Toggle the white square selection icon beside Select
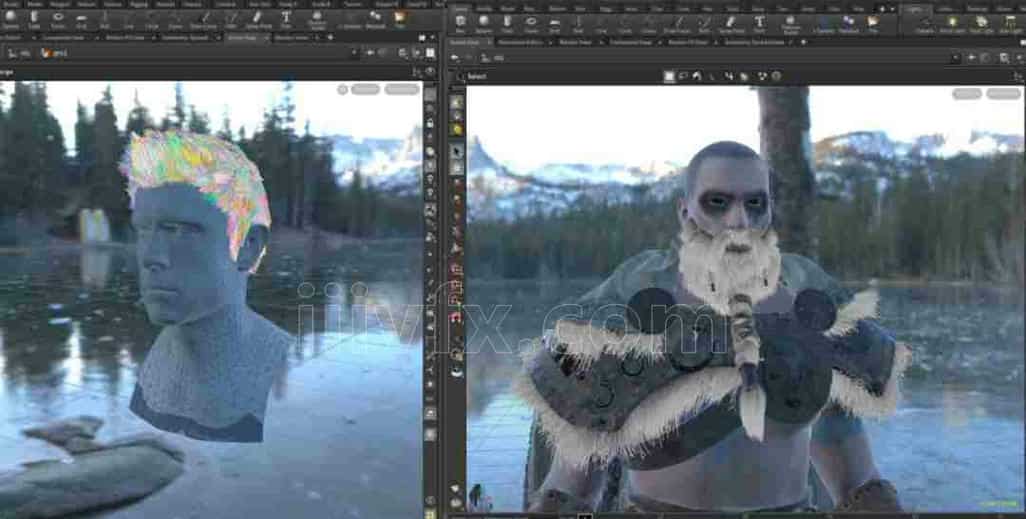Screen dimensions: 1026x519 click(x=669, y=76)
